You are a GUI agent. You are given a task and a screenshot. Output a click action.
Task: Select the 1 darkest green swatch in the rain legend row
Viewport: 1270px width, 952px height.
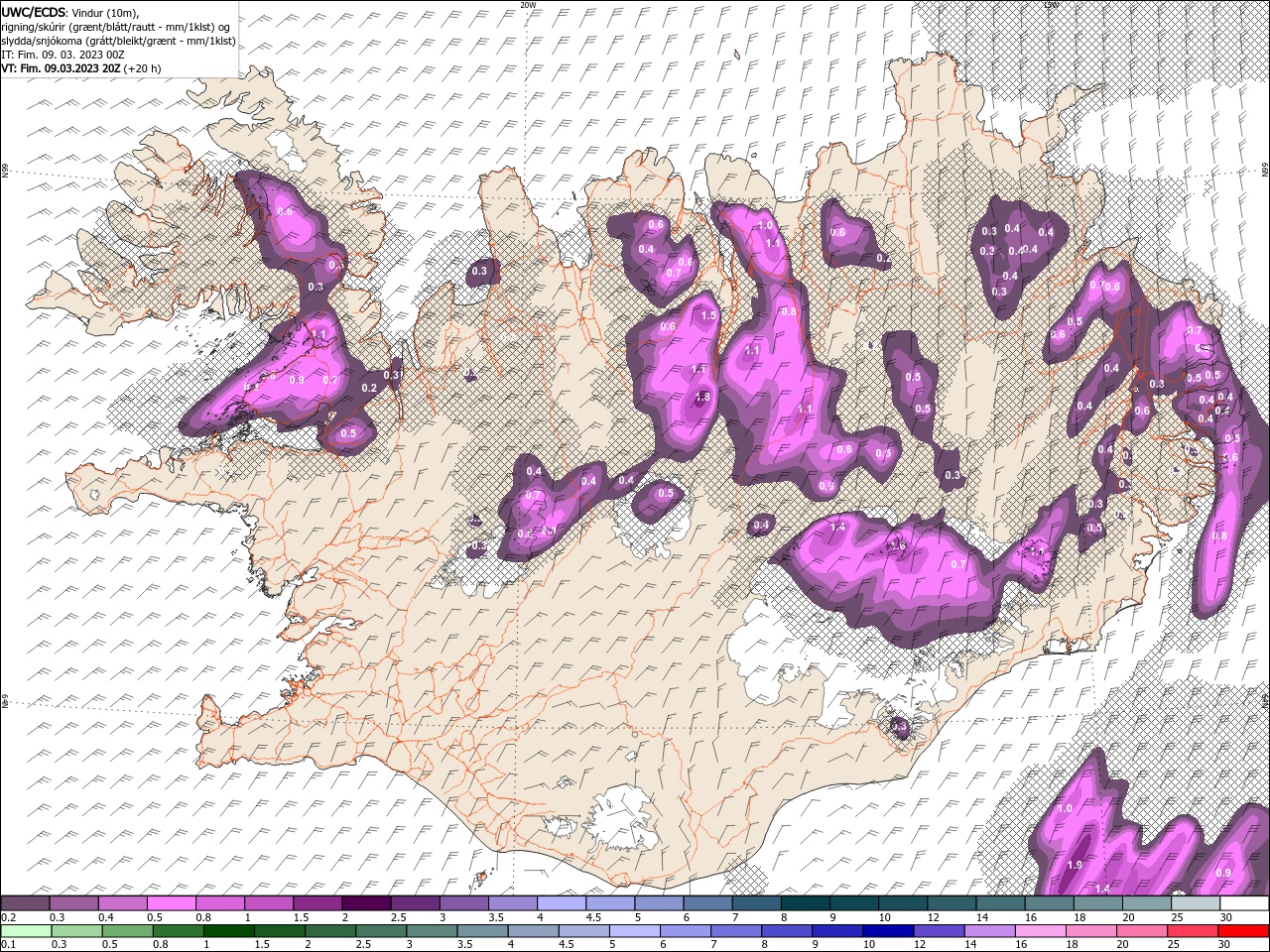point(229,931)
